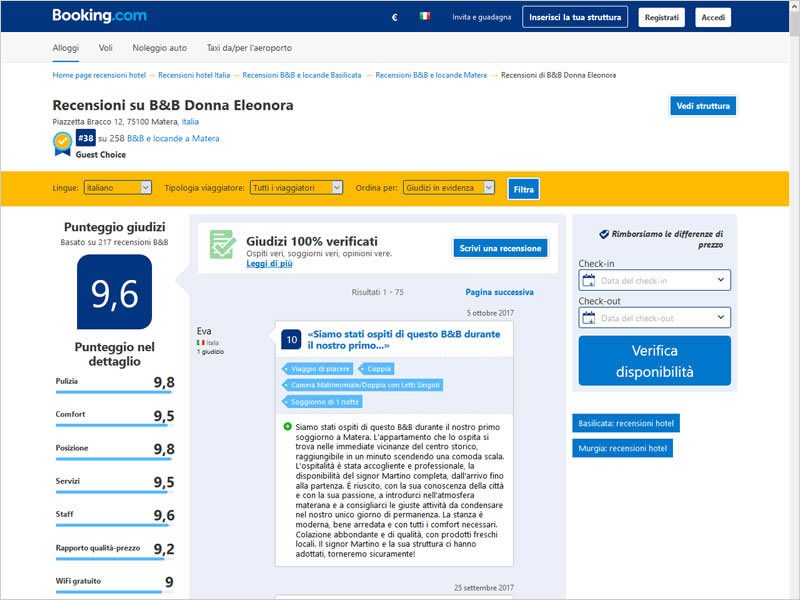This screenshot has width=800, height=600.
Task: Click the price match checkmark icon
Action: click(604, 234)
